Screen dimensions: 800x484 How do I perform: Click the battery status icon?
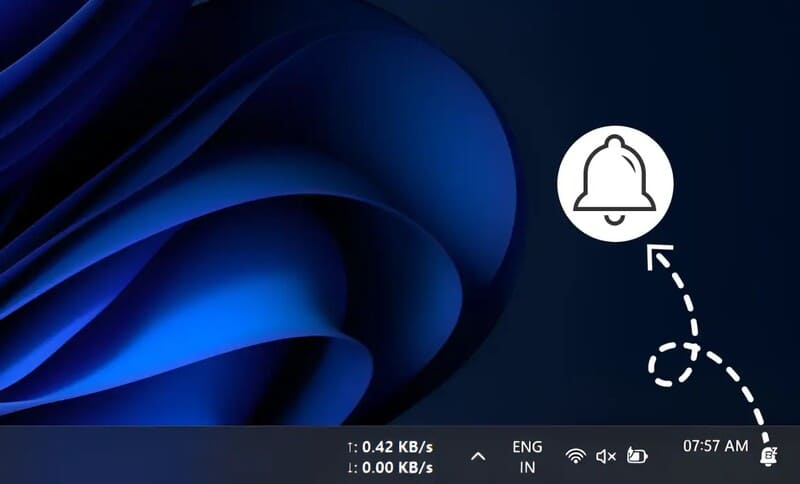(637, 455)
